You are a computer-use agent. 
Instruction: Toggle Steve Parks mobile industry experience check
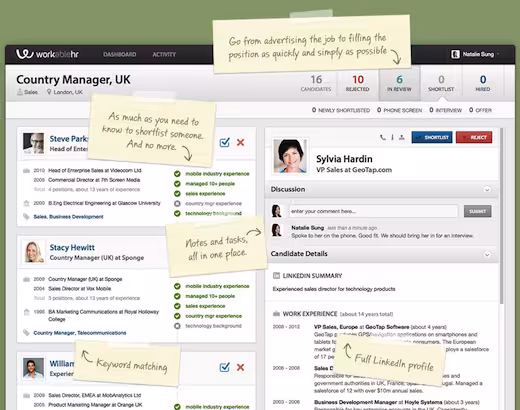tap(177, 174)
